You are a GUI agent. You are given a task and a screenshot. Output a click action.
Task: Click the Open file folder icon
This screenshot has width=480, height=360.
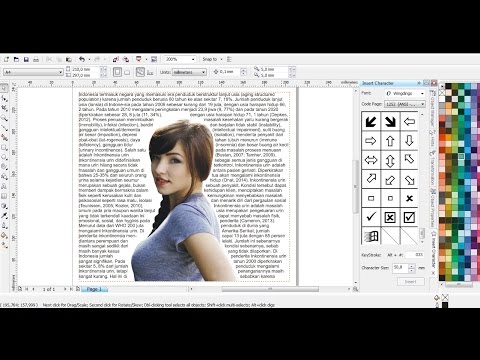(x=16, y=59)
